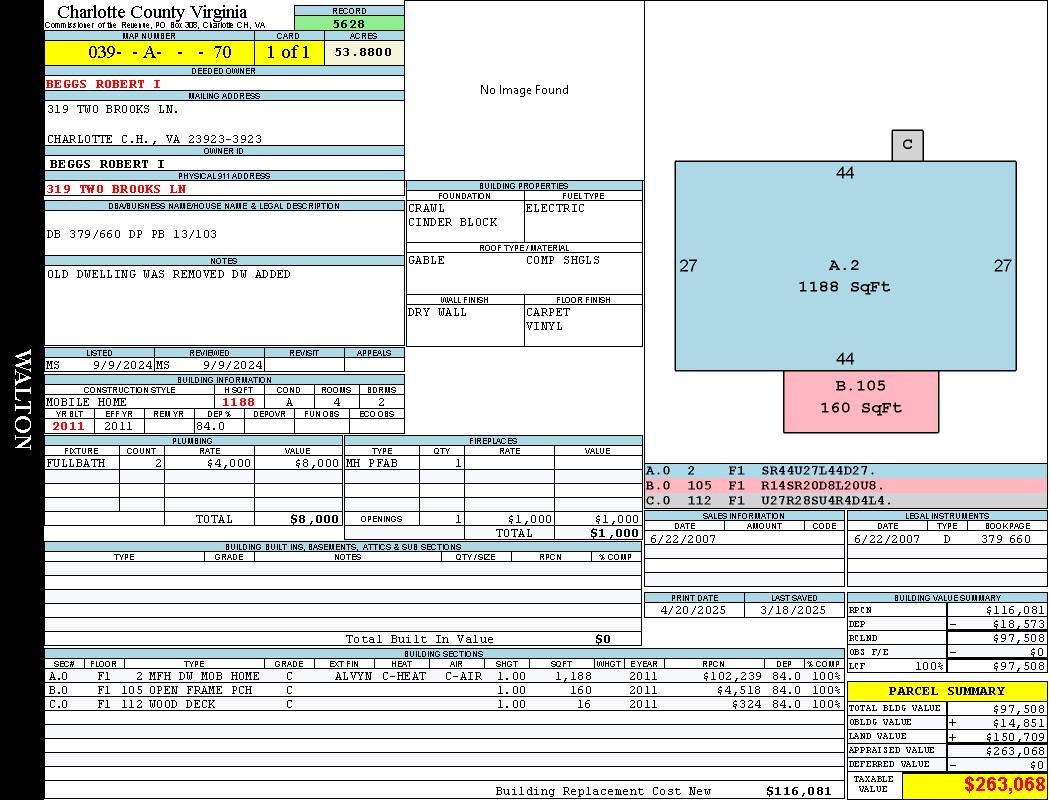Click CHARLOTTE C.H., VA 23923-3923 line
This screenshot has width=1050, height=800.
[x=154, y=139]
